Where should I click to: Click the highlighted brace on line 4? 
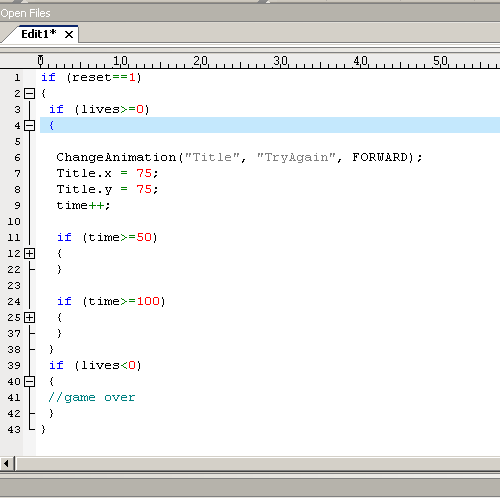click(51, 125)
